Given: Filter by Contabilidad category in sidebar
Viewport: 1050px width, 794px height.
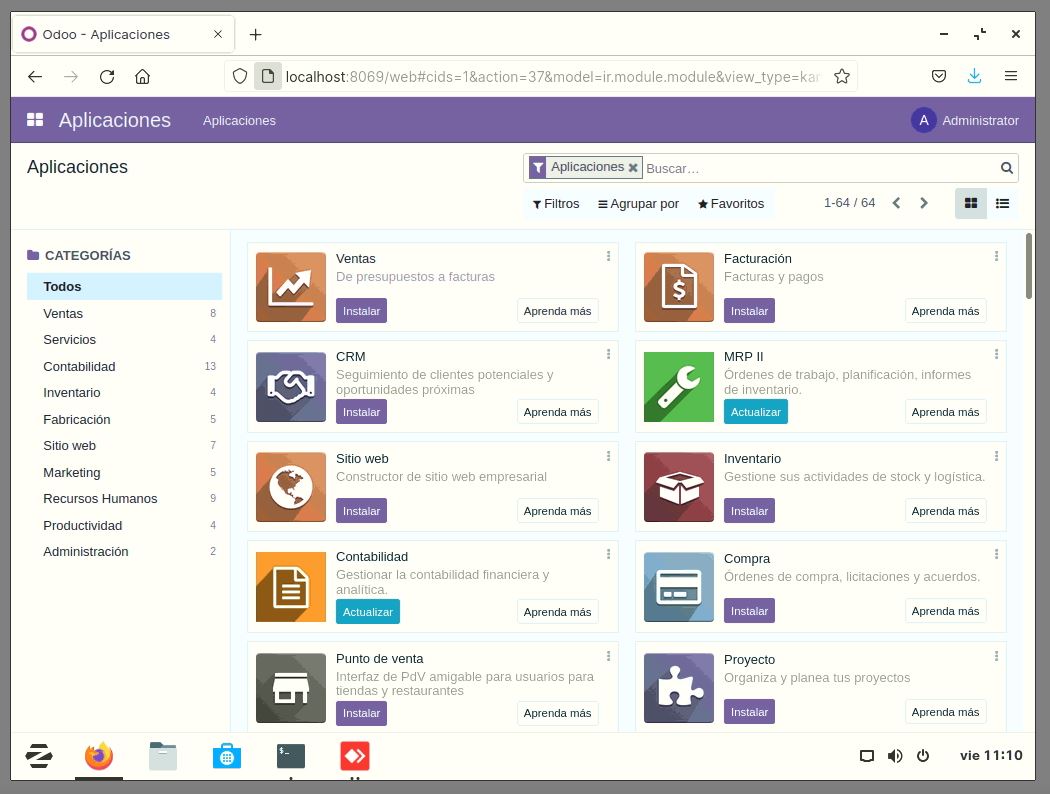Looking at the screenshot, I should click(x=125, y=366).
